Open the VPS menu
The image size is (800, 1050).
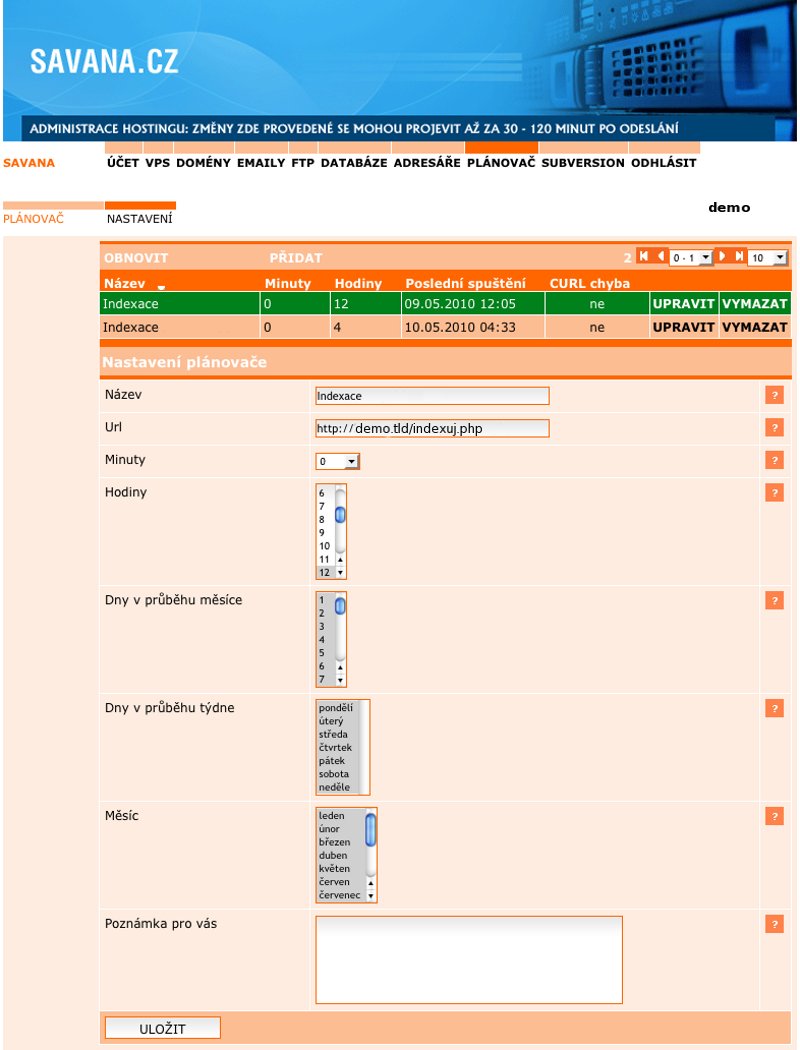click(158, 163)
